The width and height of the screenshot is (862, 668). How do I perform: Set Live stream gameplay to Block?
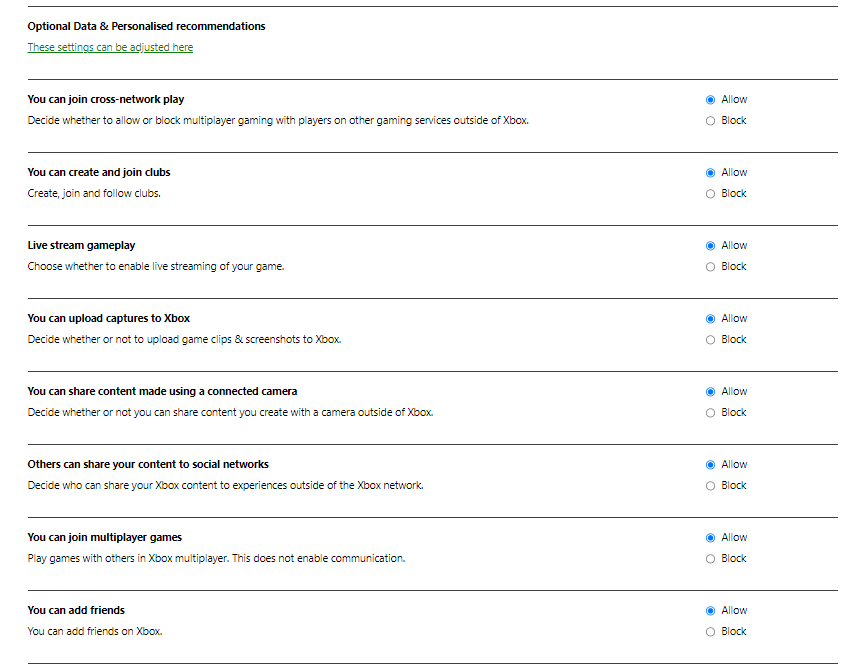click(x=710, y=267)
